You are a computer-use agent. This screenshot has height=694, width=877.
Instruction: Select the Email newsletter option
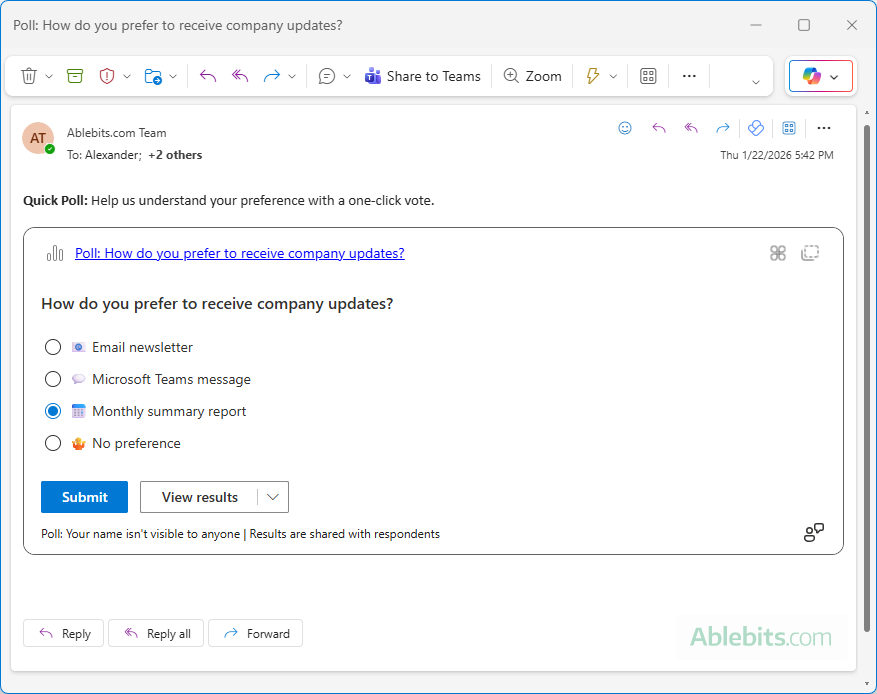[x=53, y=346]
